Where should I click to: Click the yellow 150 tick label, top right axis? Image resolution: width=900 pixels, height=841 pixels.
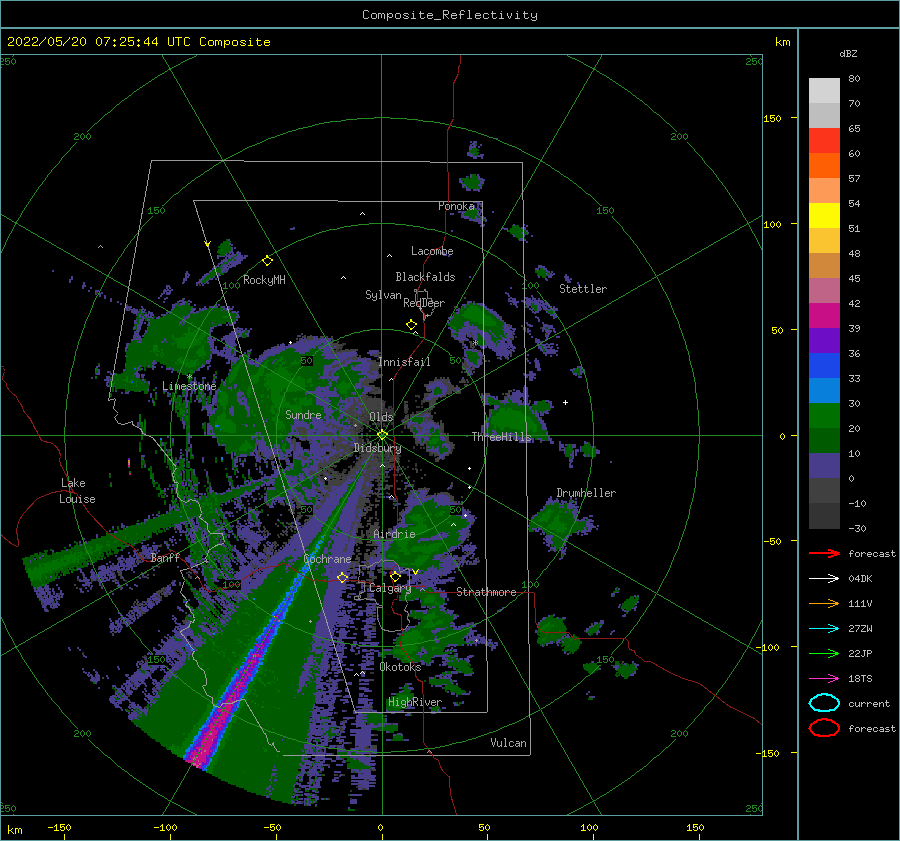[772, 118]
